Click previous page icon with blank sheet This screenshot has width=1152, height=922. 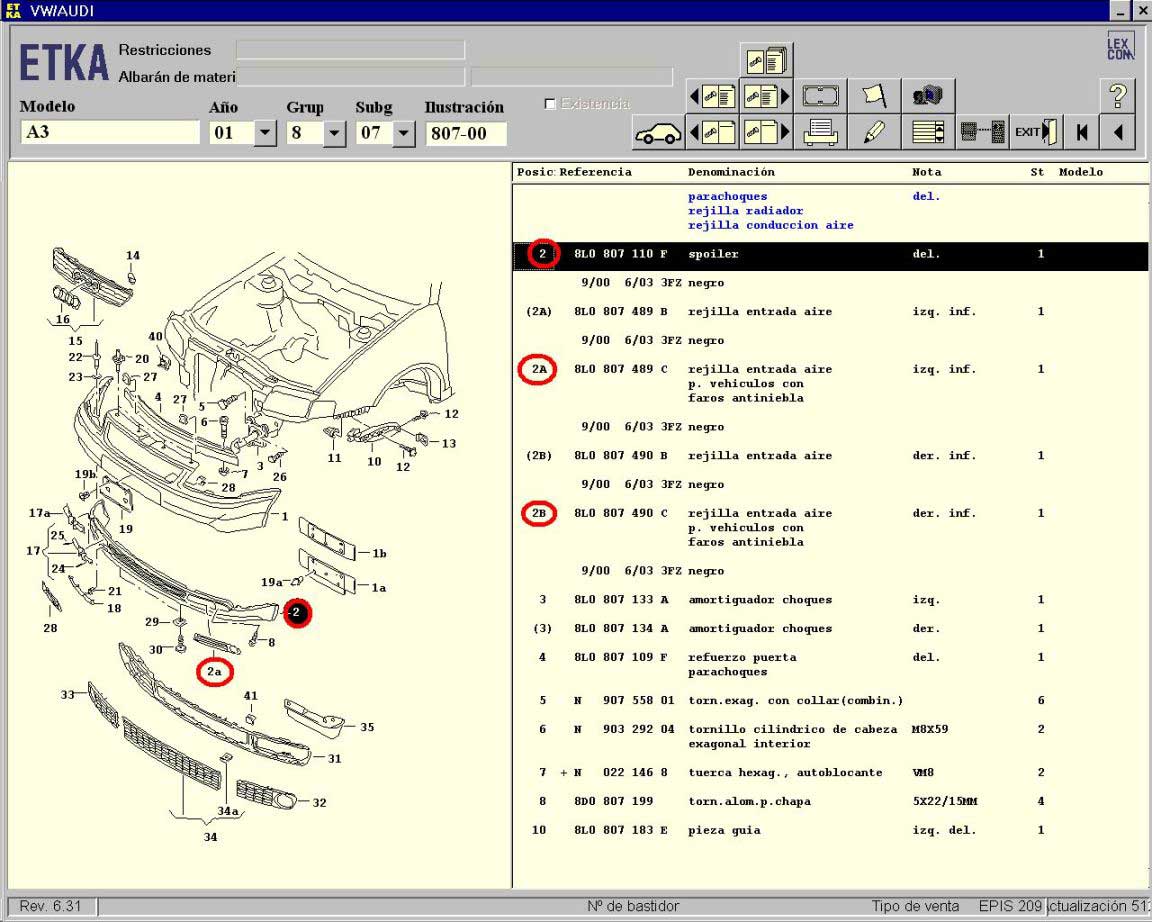coord(712,133)
